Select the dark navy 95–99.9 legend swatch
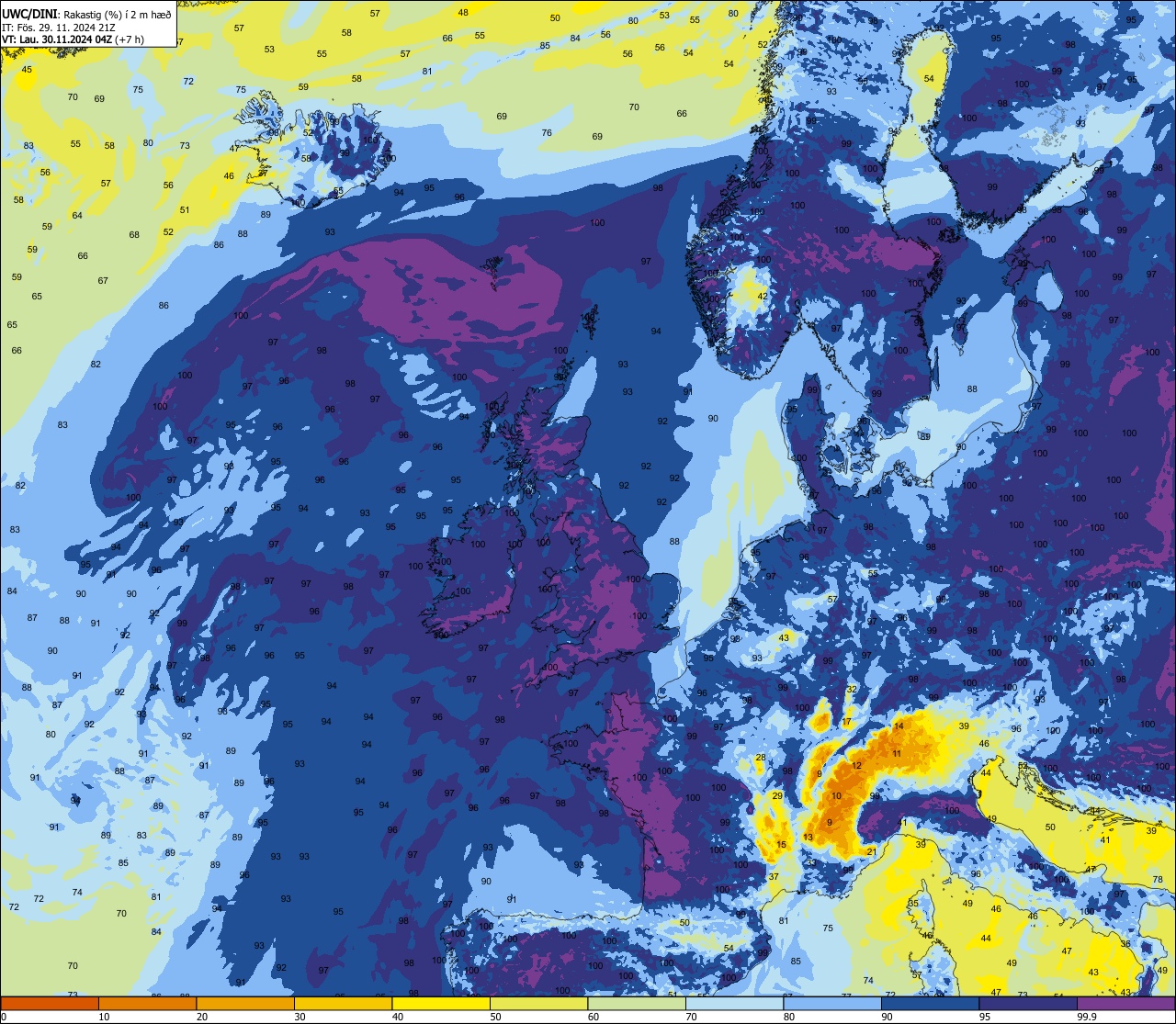Viewport: 1176px width, 1024px height. tap(1027, 1004)
